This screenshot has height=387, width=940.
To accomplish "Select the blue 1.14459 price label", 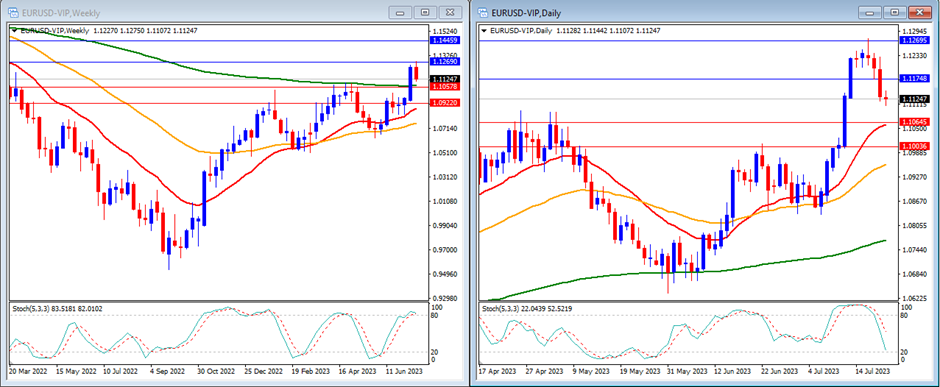I will coord(445,40).
